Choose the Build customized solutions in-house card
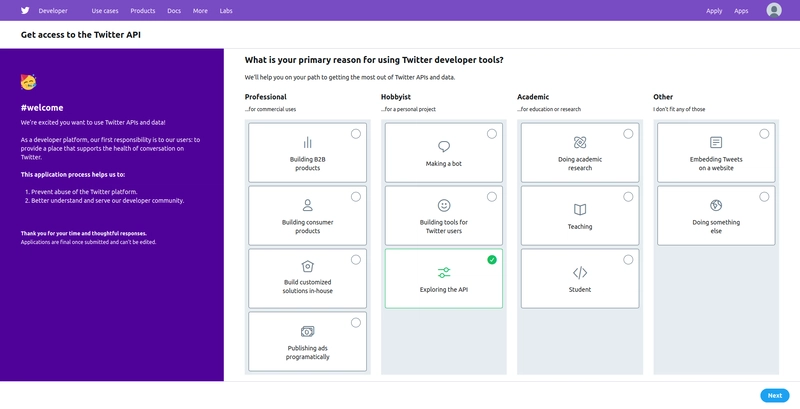This screenshot has height=409, width=800. (307, 278)
